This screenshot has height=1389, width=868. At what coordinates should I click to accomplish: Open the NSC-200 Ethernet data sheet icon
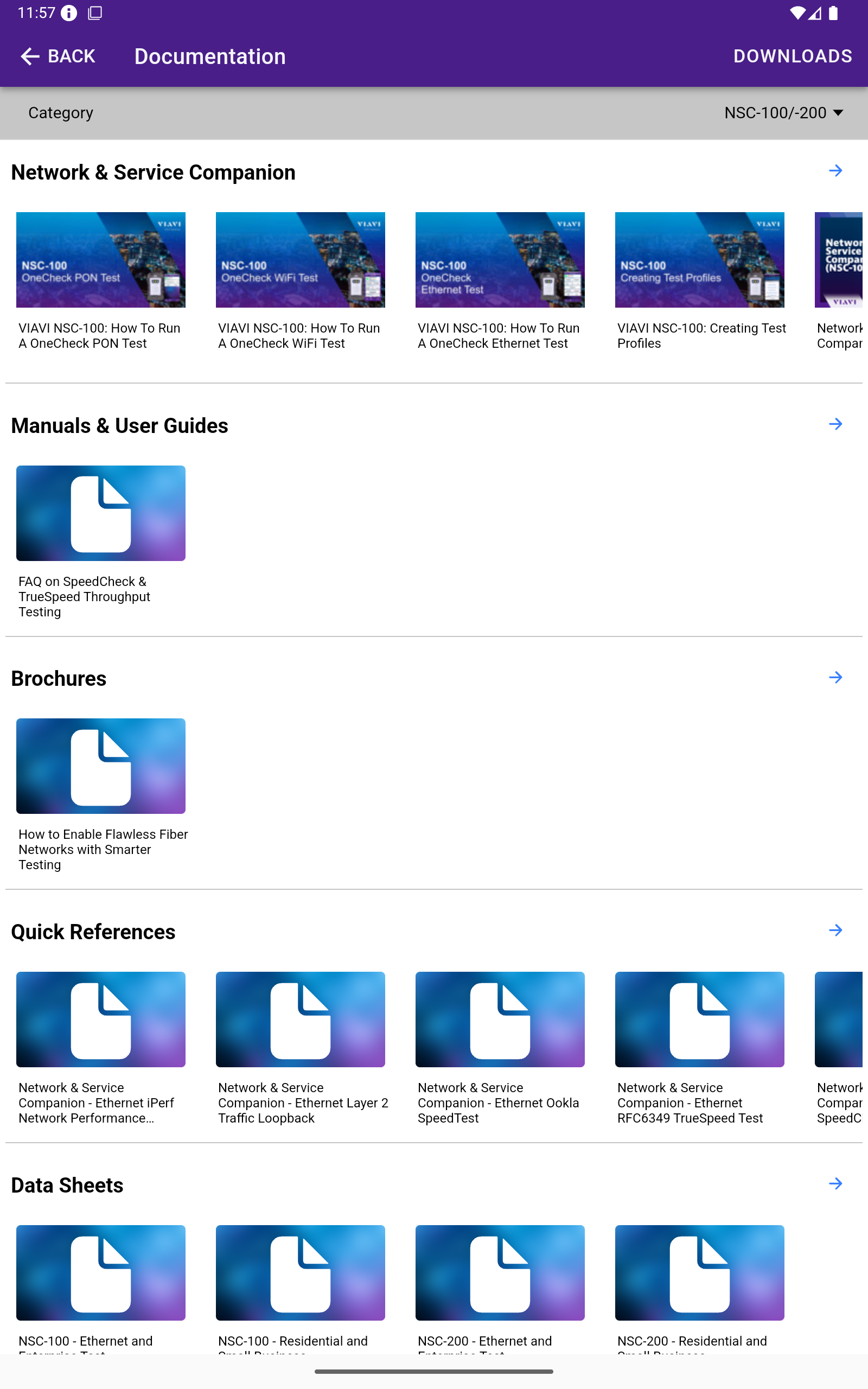[500, 1272]
